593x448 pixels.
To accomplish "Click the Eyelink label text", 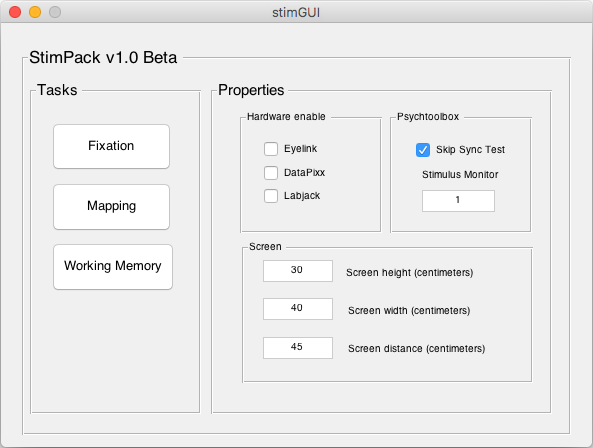I will [x=301, y=149].
